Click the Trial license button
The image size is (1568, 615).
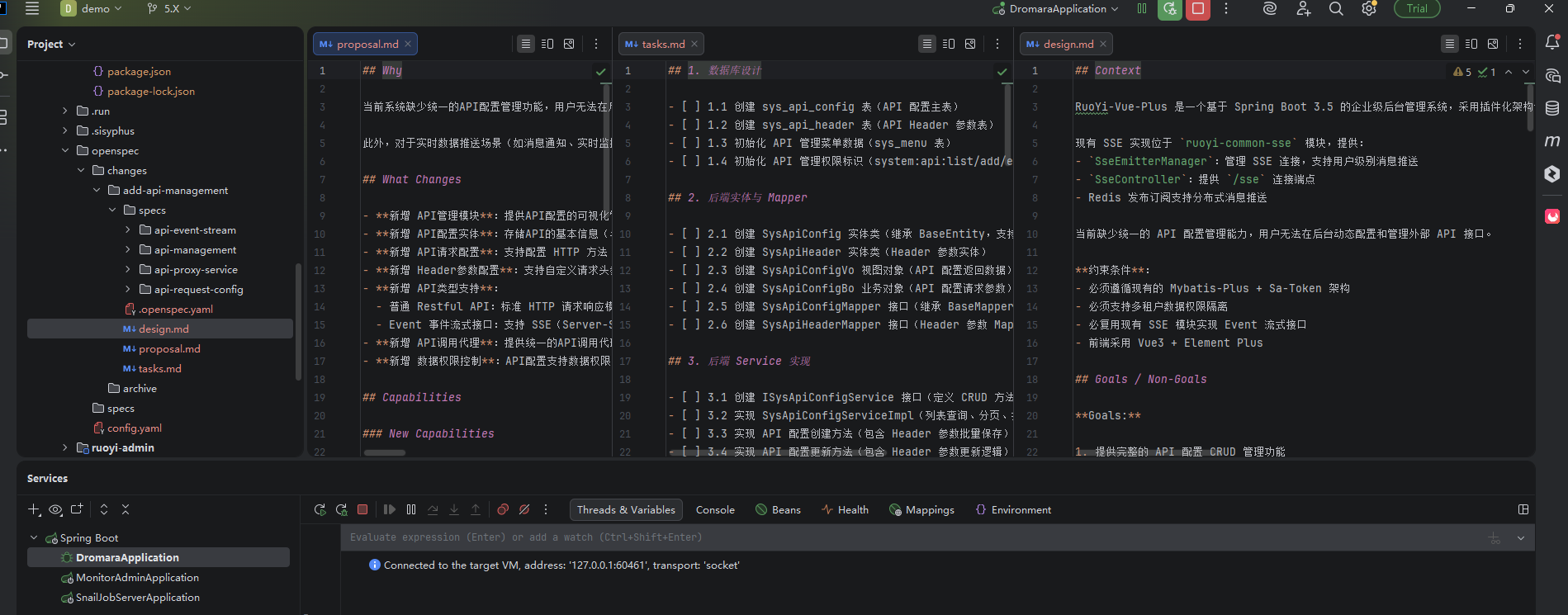(1417, 8)
